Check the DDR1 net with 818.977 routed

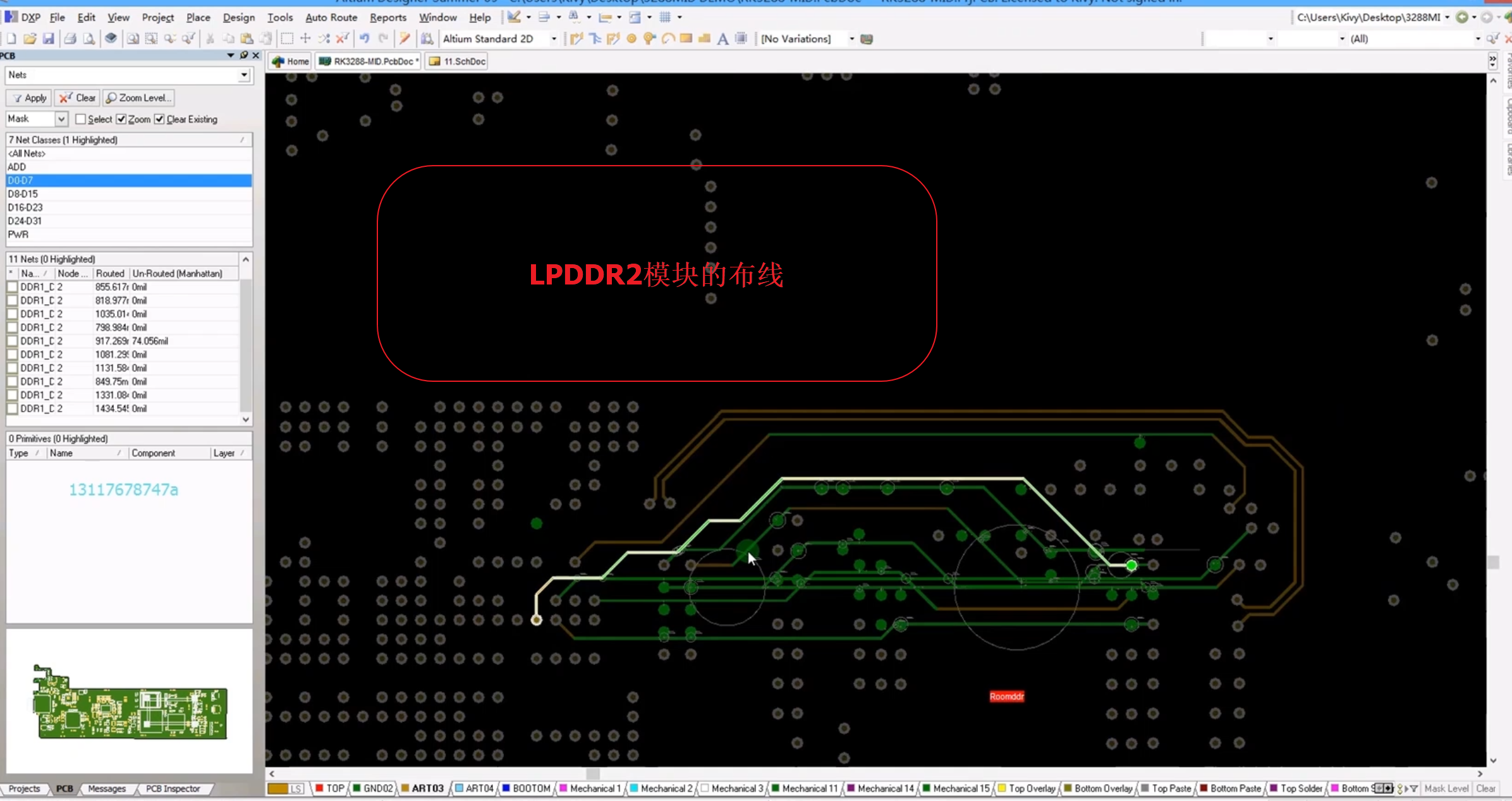[x=12, y=300]
